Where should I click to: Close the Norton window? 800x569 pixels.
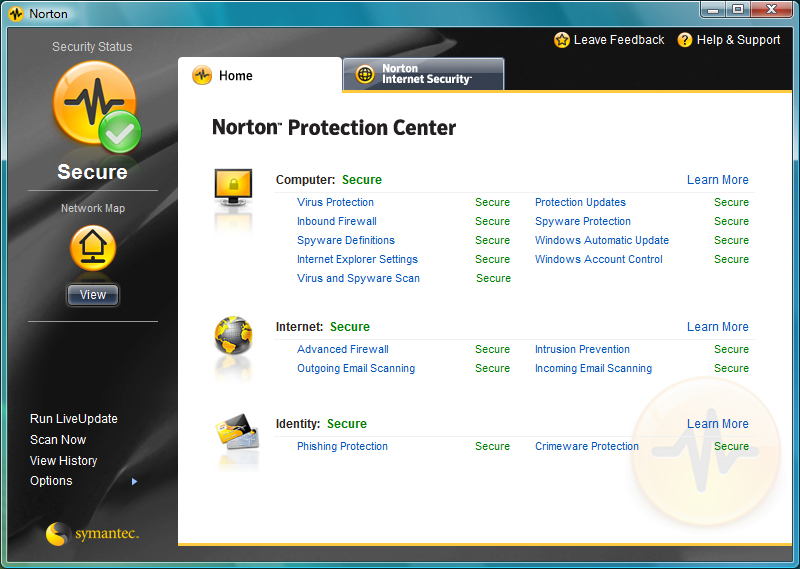tap(771, 9)
